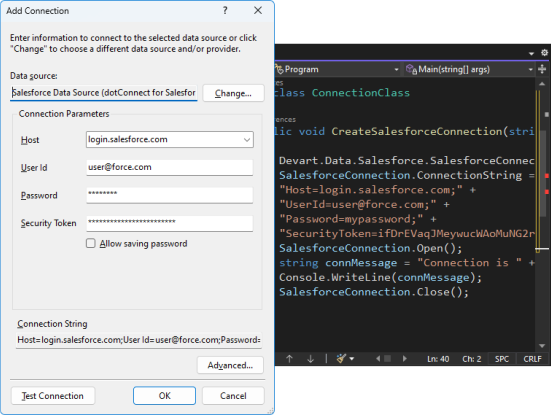Click the Data source field
The image size is (551, 415).
[x=104, y=93]
